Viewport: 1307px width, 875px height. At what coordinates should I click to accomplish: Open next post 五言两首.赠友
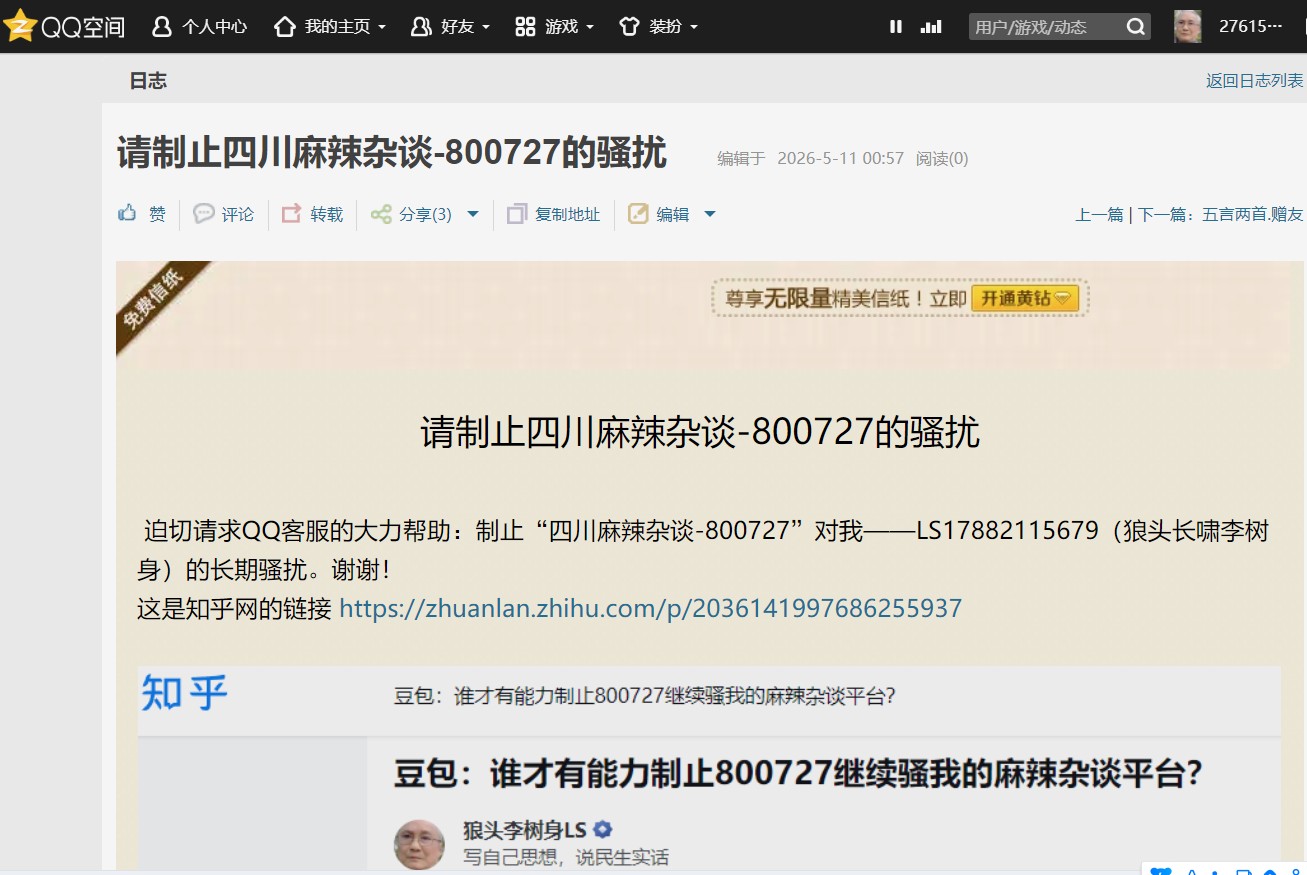1253,214
